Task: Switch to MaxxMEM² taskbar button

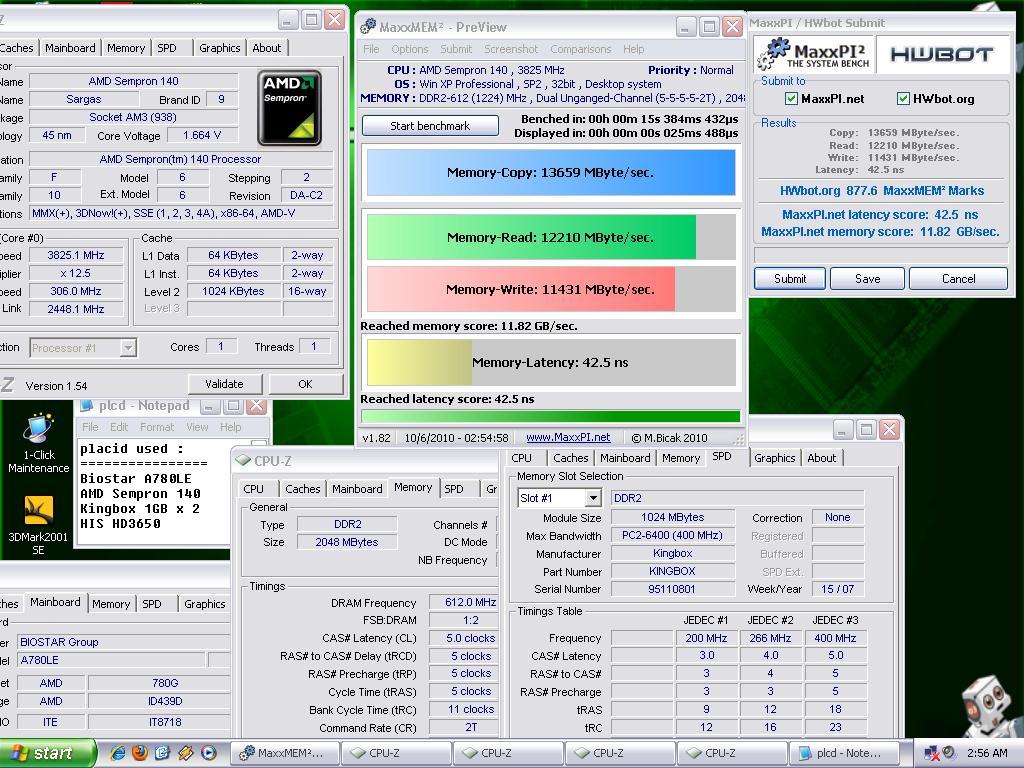Action: [286, 753]
